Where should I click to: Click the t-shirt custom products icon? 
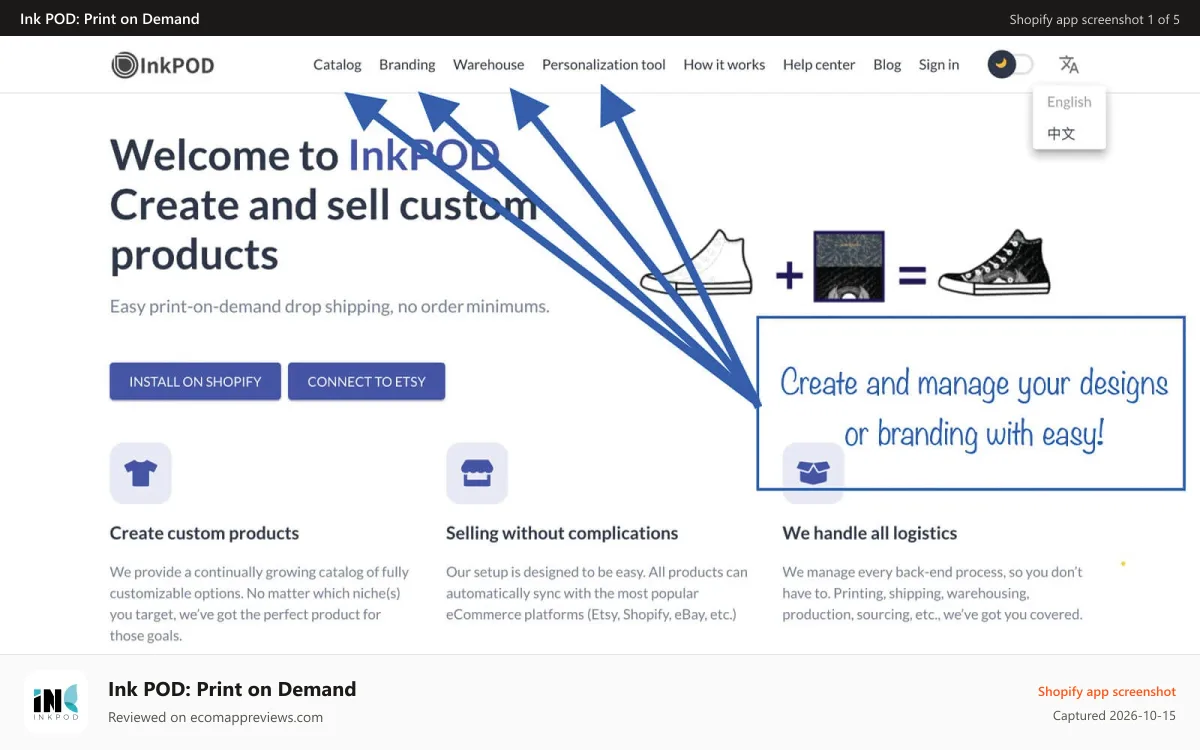pyautogui.click(x=141, y=473)
